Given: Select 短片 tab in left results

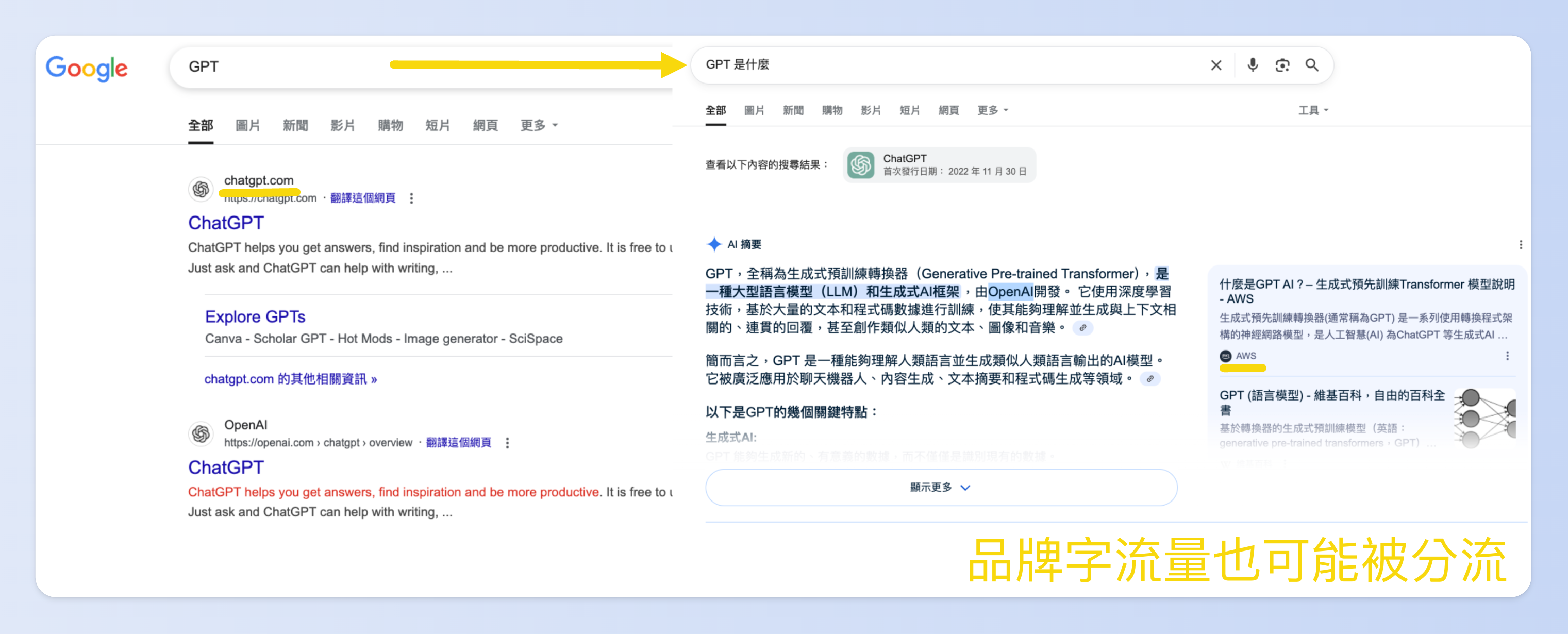Looking at the screenshot, I should tap(438, 126).
